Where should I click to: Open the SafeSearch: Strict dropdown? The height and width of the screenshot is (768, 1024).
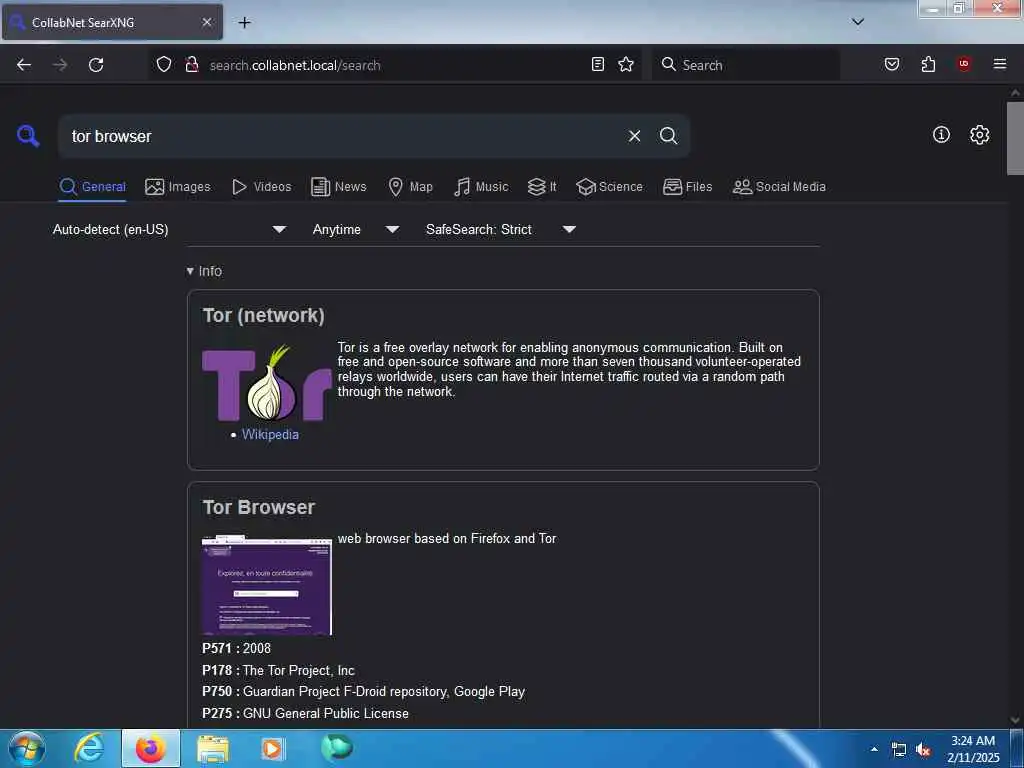pos(500,229)
